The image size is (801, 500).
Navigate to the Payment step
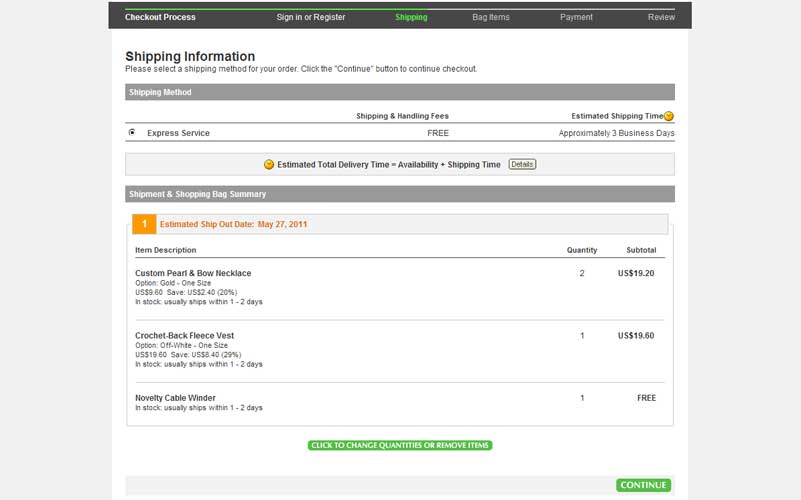click(576, 17)
